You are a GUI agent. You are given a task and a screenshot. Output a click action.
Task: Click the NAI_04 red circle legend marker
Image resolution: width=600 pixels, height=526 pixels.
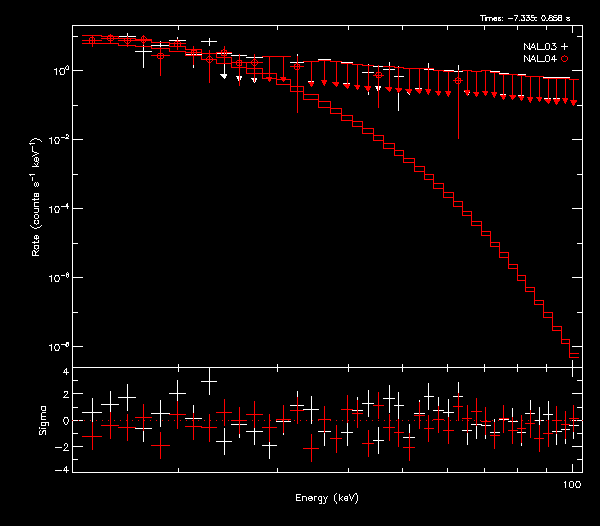[565, 60]
